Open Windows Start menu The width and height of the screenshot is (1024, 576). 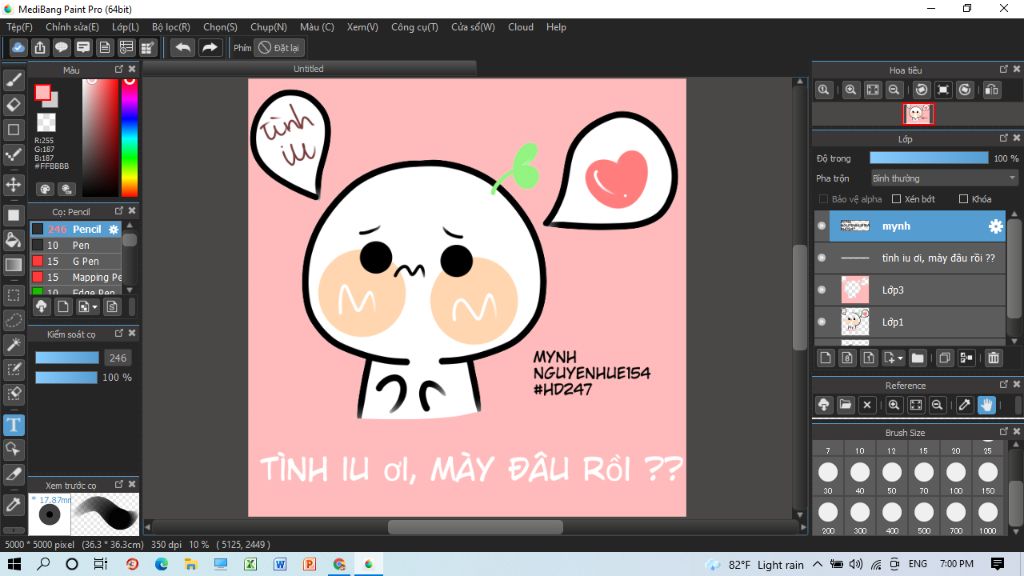tap(14, 564)
